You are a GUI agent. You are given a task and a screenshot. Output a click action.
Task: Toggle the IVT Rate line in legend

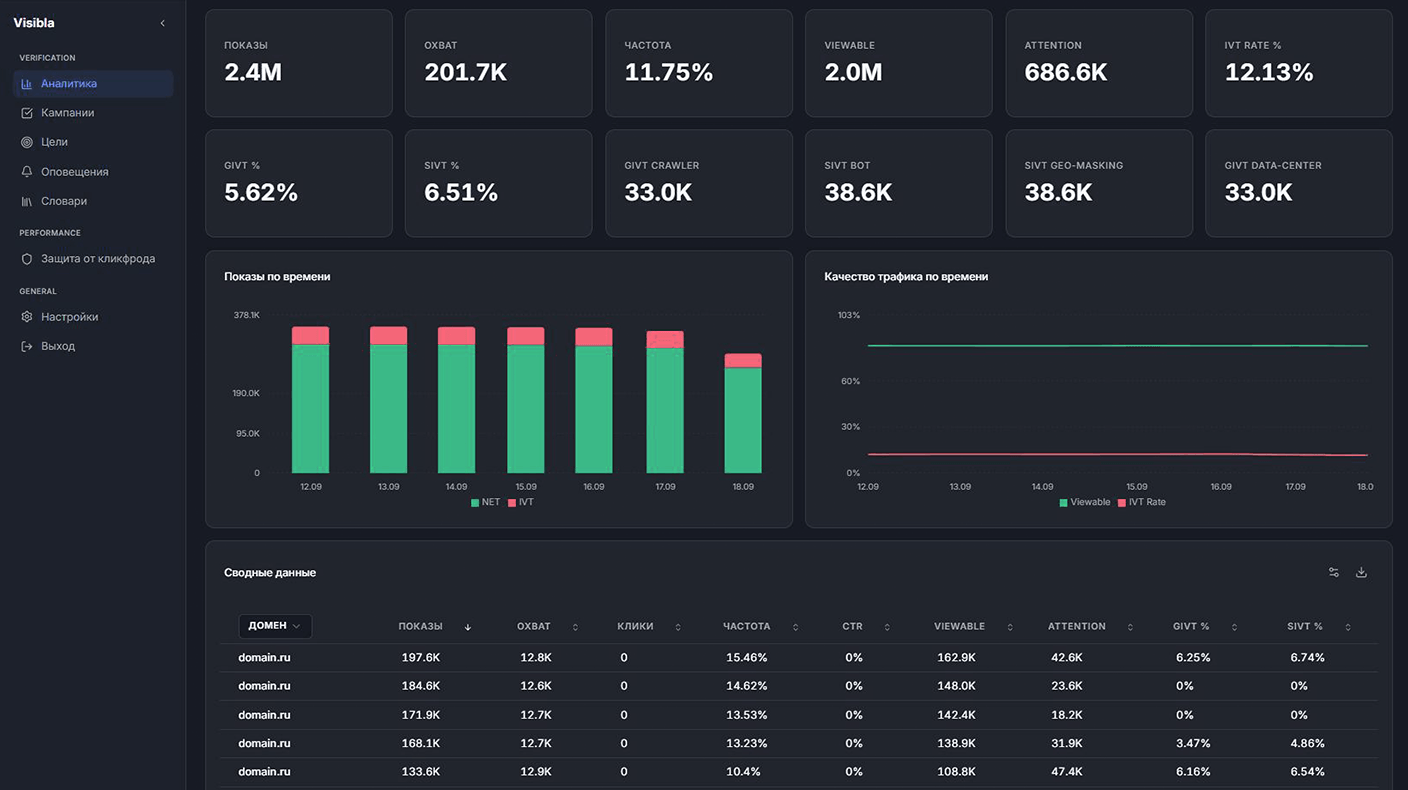[x=1142, y=502]
